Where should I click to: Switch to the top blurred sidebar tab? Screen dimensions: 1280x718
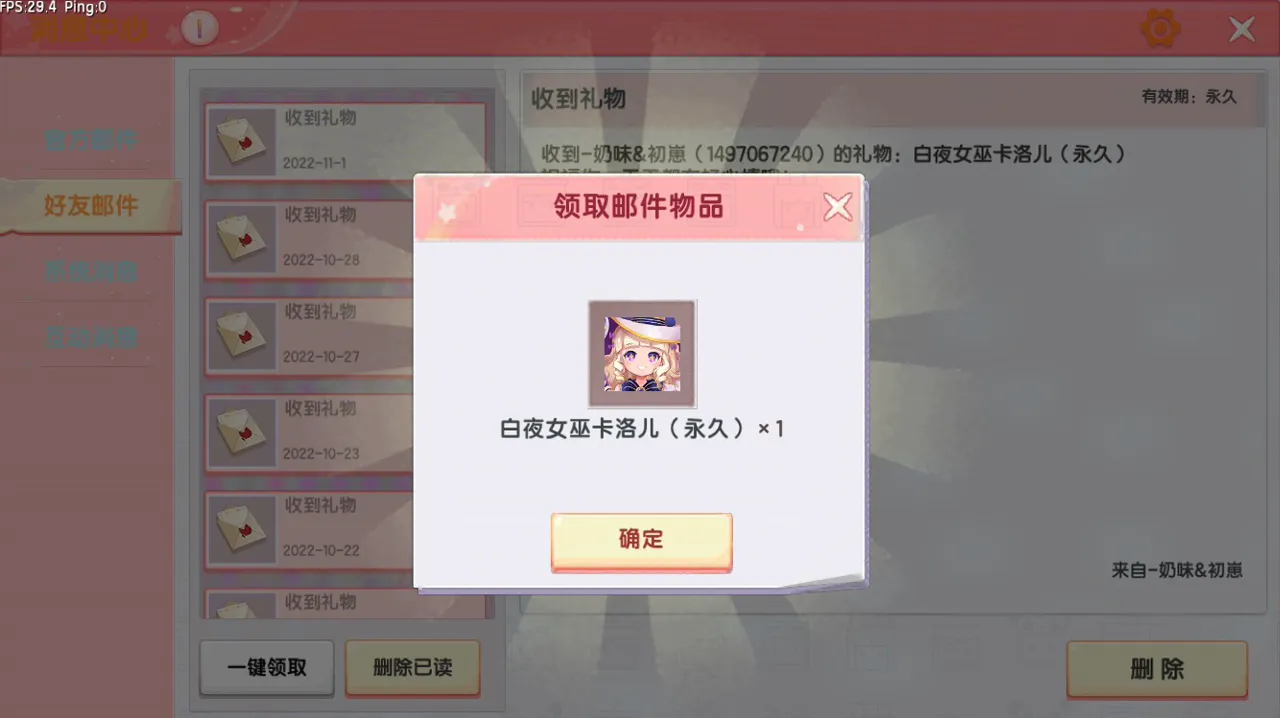[x=90, y=140]
